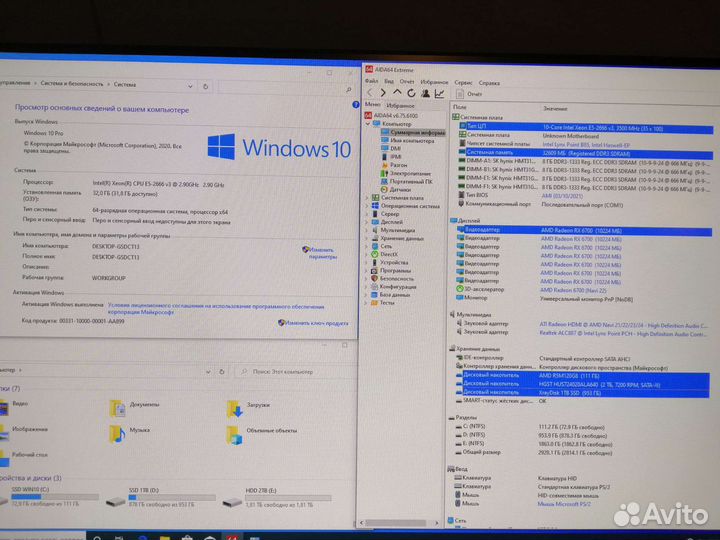Image resolution: width=720 pixels, height=540 pixels.
Task: Expand the Хранение данных tree node
Action: [x=367, y=238]
